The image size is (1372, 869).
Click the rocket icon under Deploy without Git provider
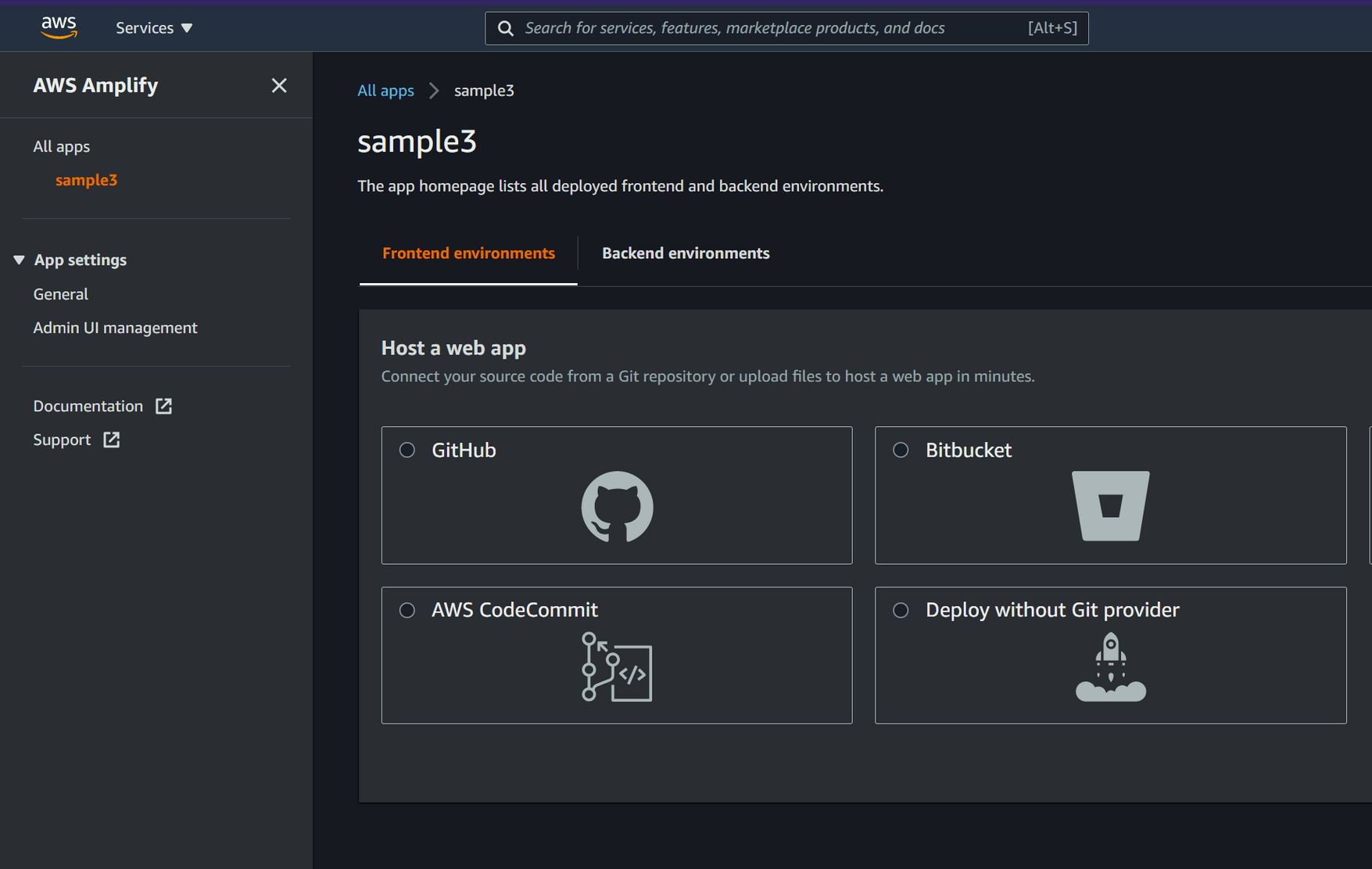tap(1111, 666)
